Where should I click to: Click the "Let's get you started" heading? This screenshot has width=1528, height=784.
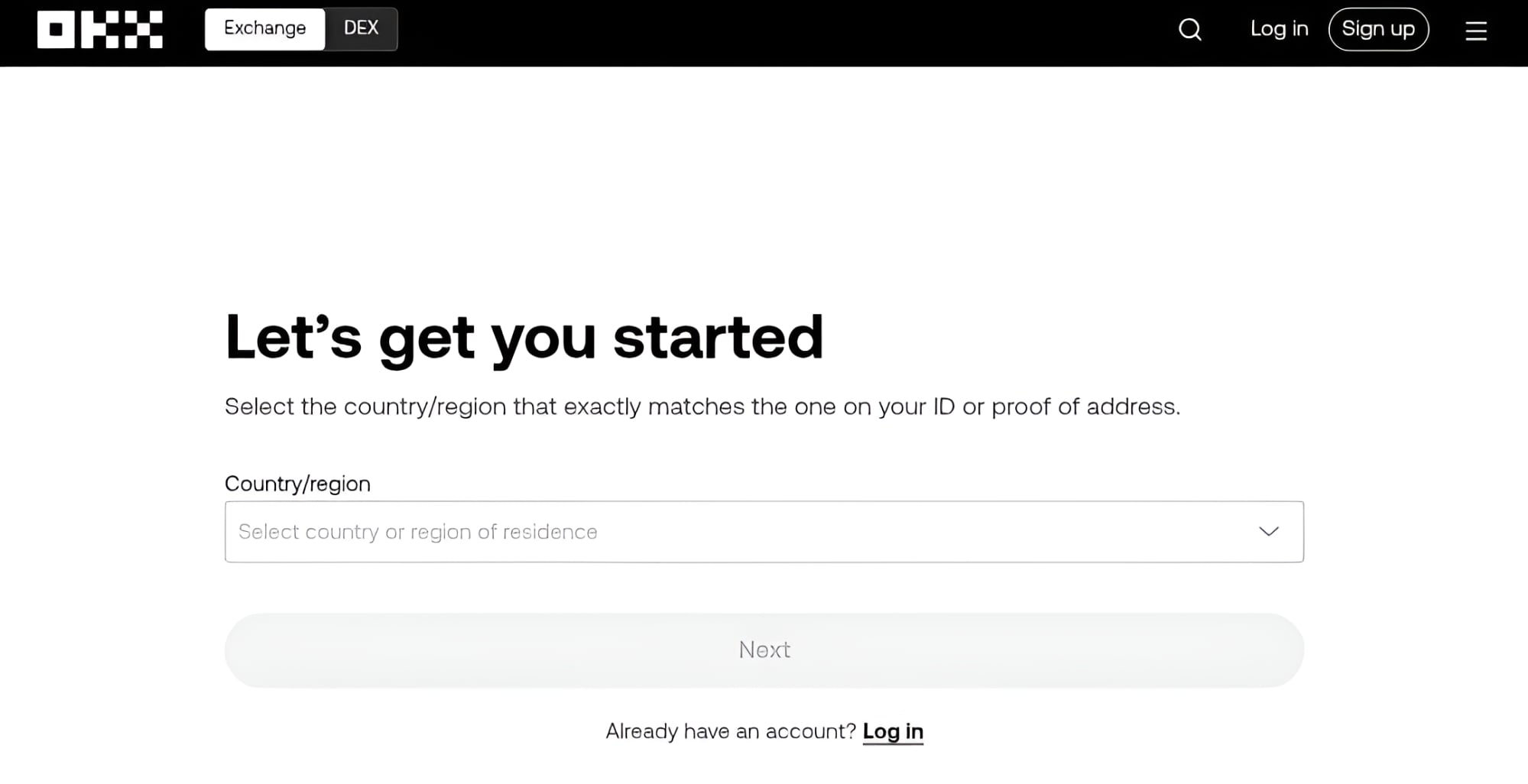tap(524, 337)
